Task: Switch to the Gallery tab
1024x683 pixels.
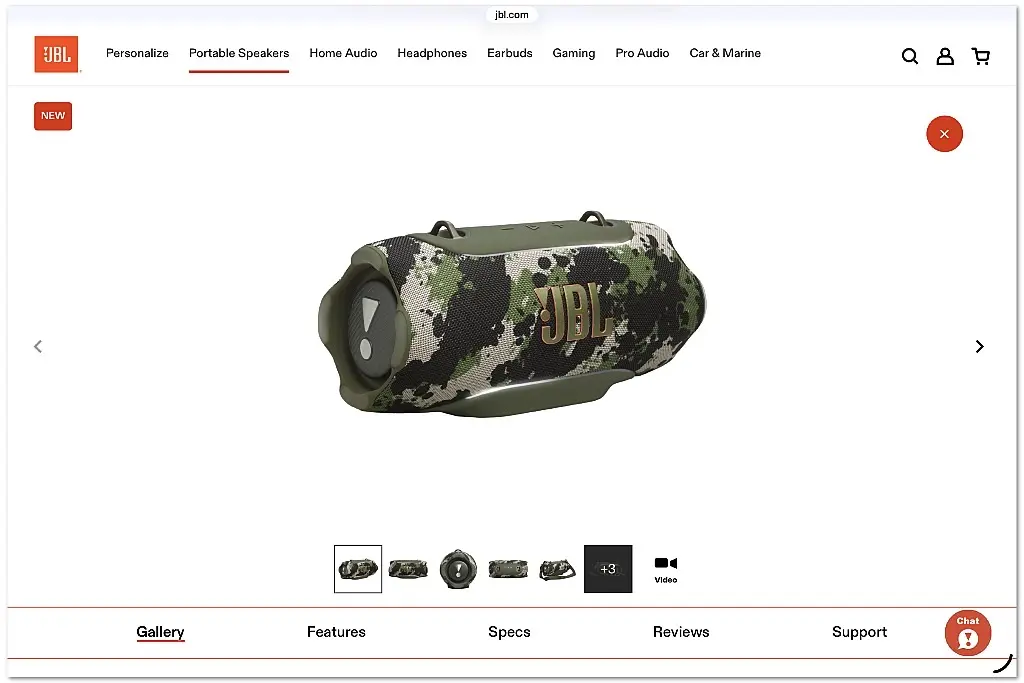Action: 161,632
